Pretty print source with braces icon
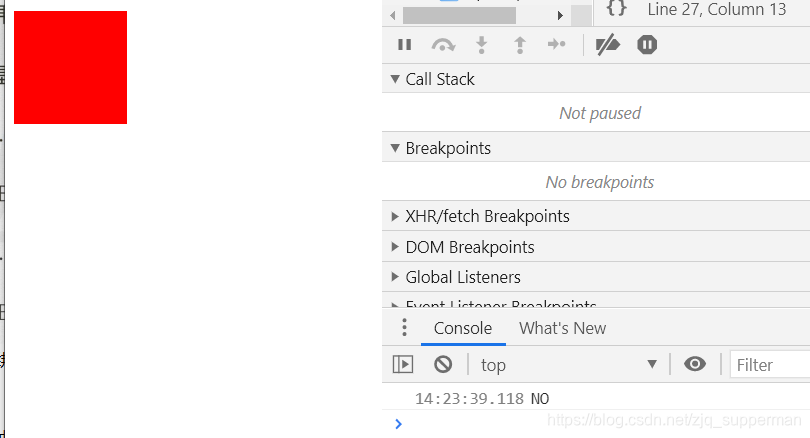Screen dimensions: 810x438 point(616,8)
